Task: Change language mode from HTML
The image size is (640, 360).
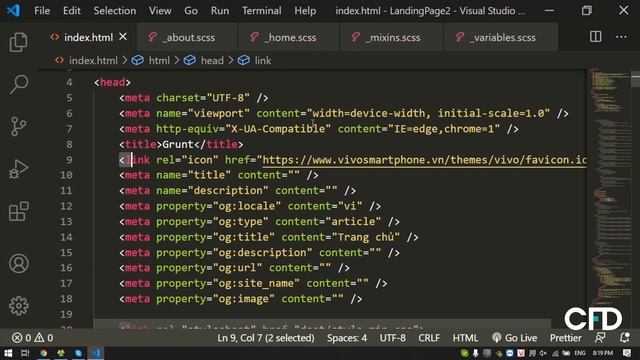Action: point(465,338)
